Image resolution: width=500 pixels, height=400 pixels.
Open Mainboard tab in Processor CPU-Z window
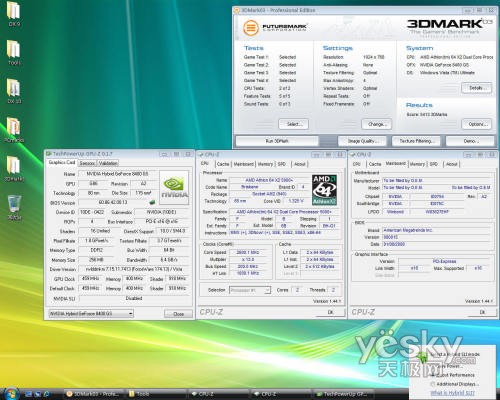[244, 164]
